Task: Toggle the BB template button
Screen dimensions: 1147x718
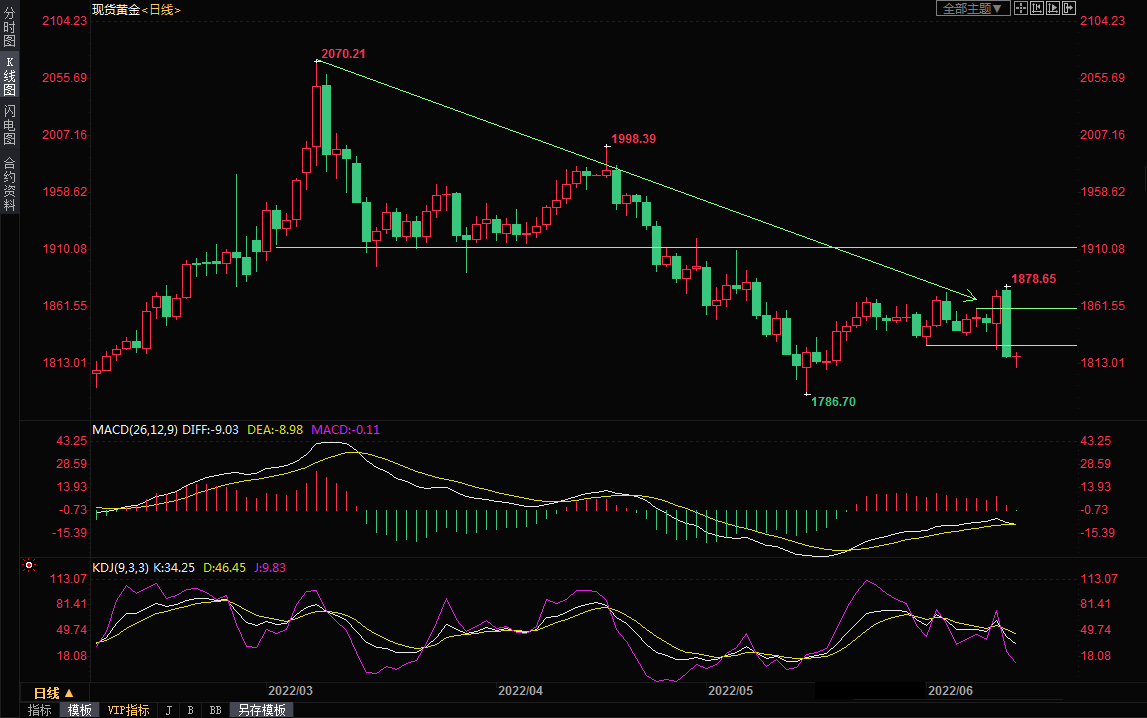Action: (215, 710)
